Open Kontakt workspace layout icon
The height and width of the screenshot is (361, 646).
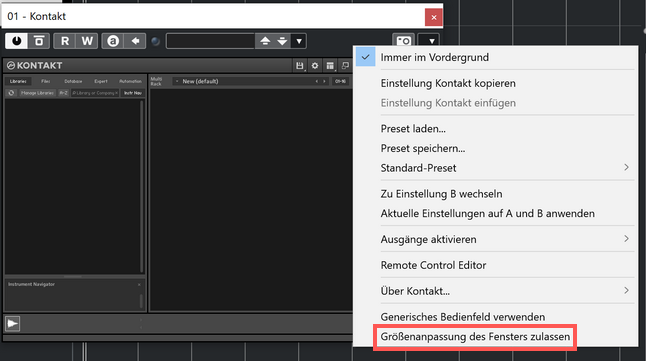(x=330, y=66)
